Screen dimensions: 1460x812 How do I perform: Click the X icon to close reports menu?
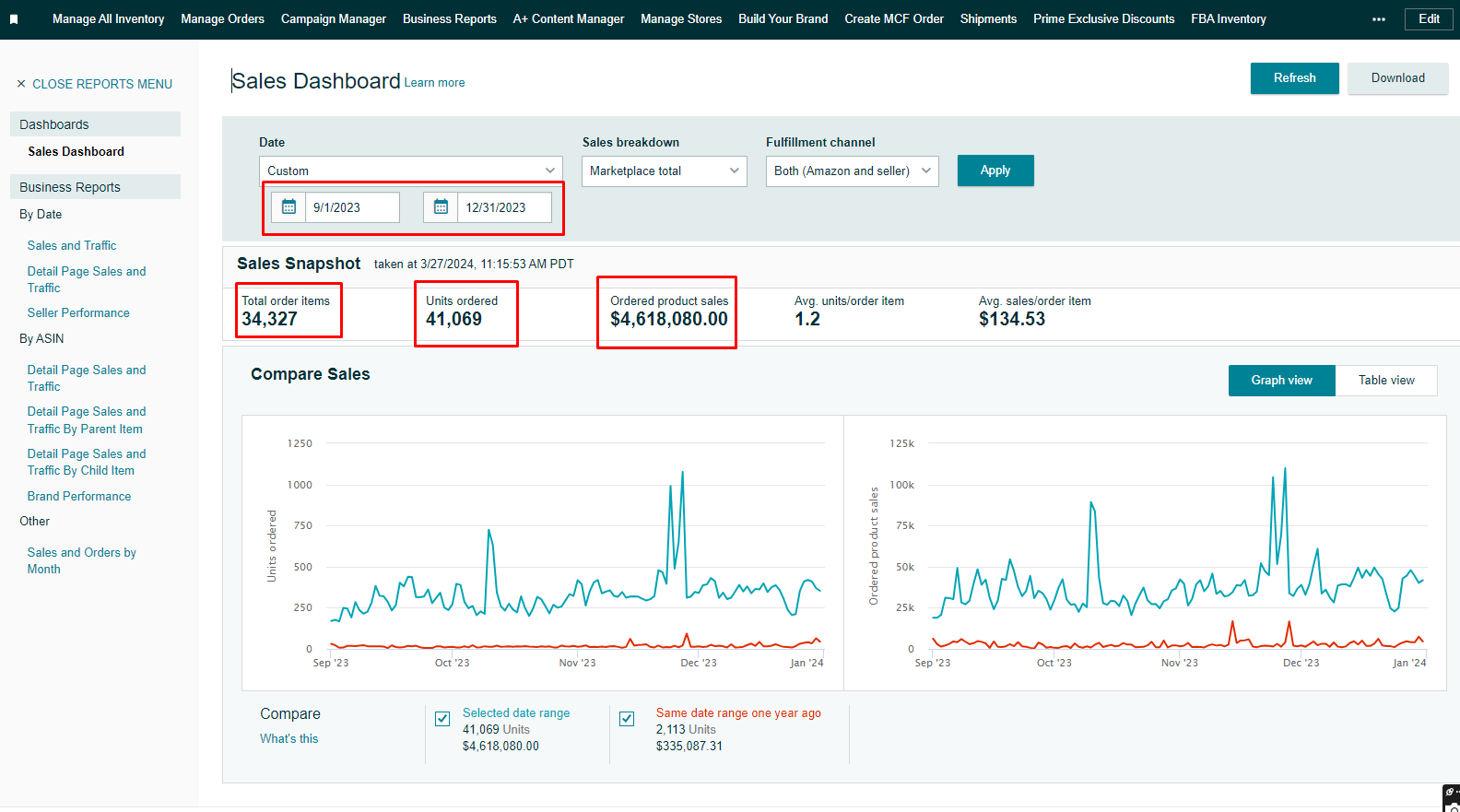click(21, 84)
